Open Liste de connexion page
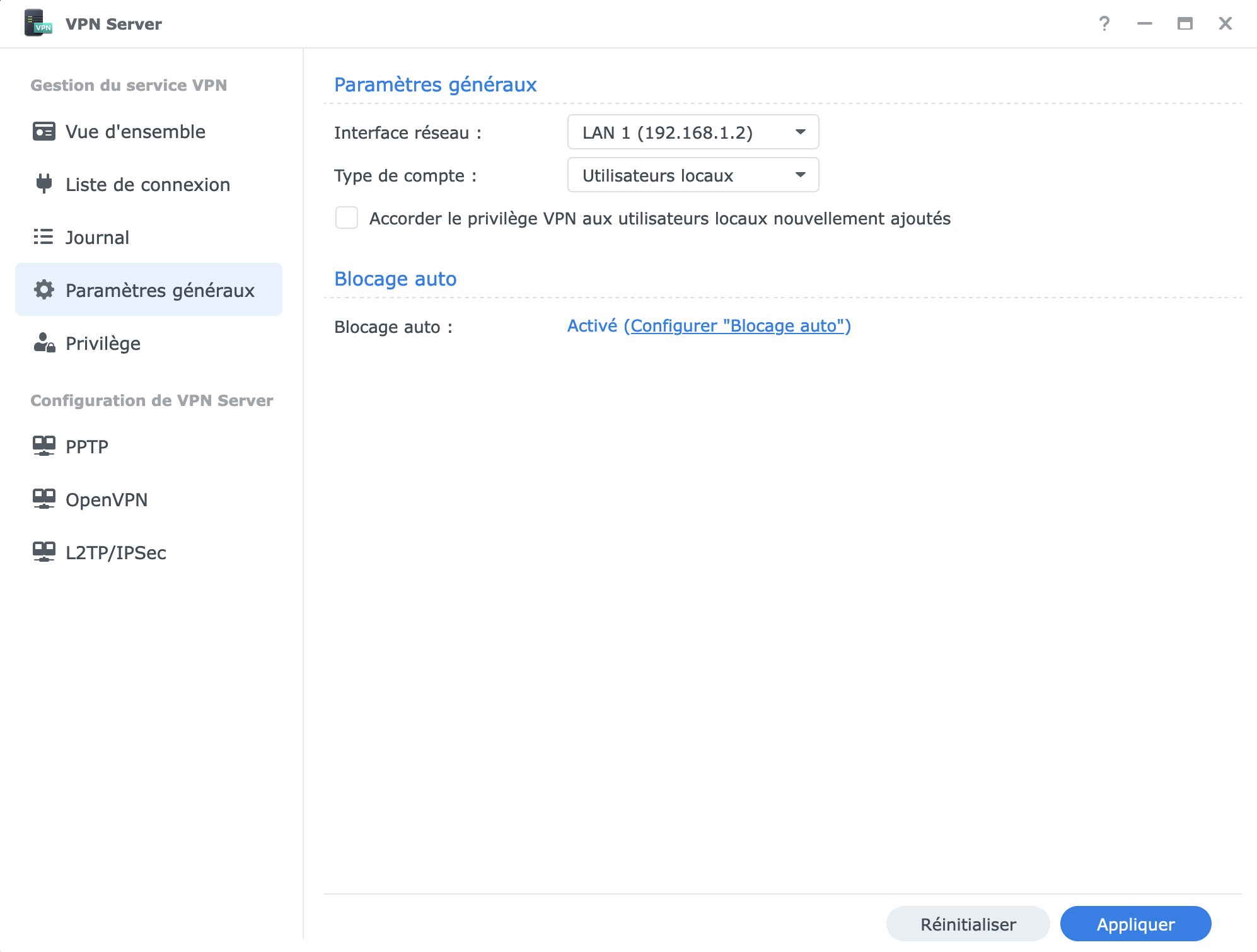 click(149, 184)
